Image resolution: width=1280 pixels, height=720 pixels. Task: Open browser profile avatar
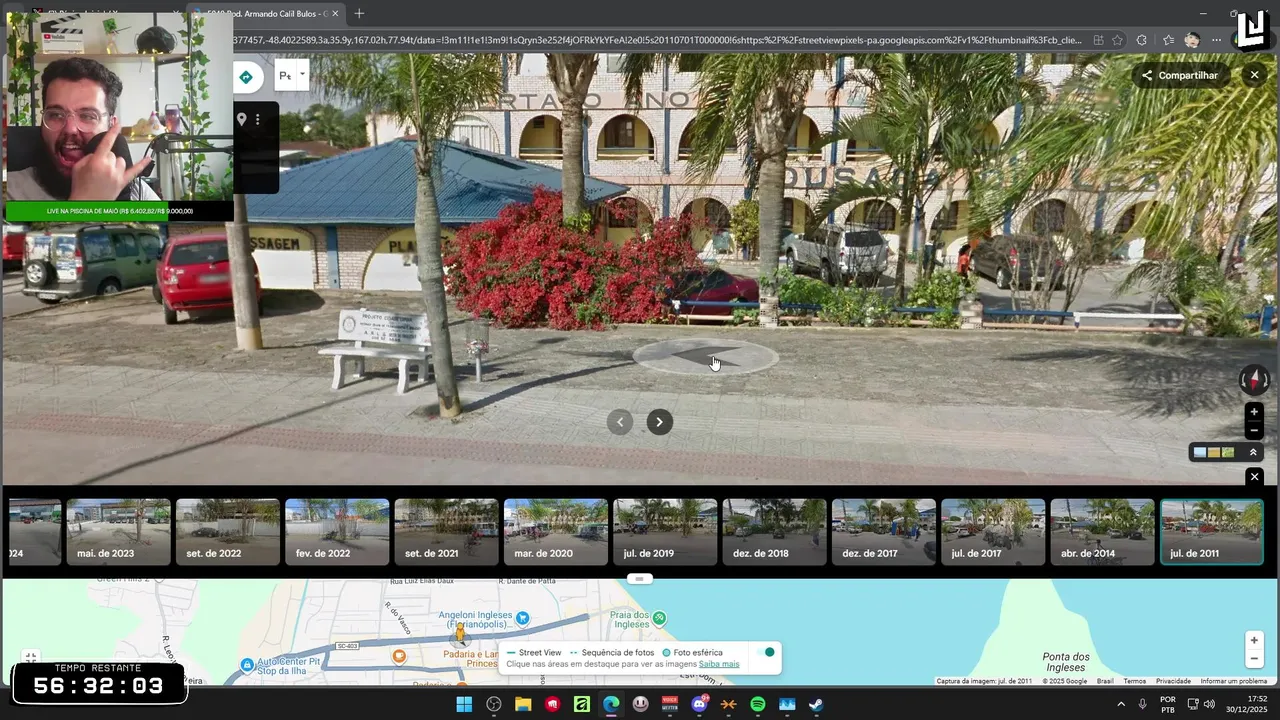[x=1192, y=40]
